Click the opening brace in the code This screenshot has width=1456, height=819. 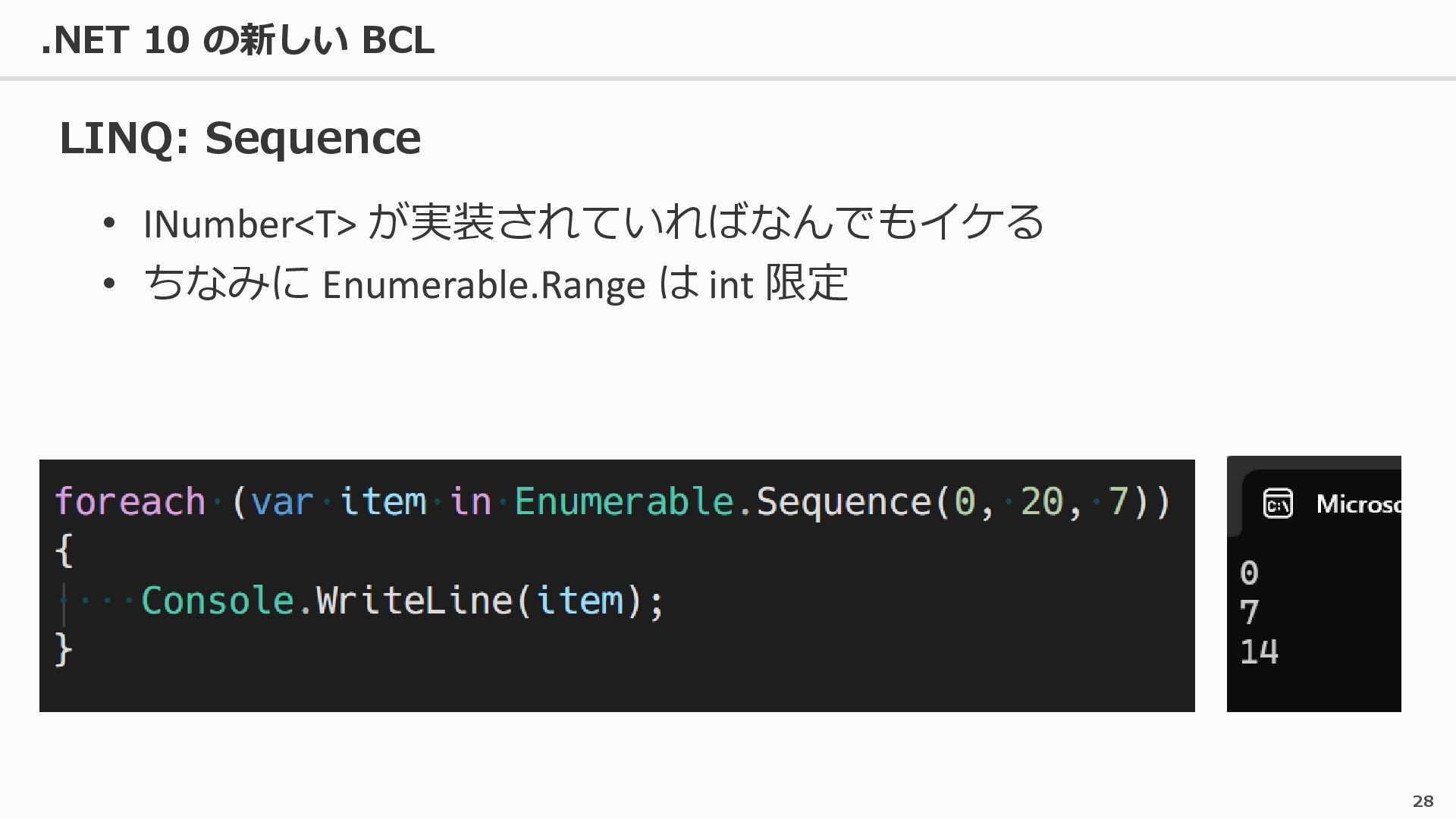[x=64, y=551]
